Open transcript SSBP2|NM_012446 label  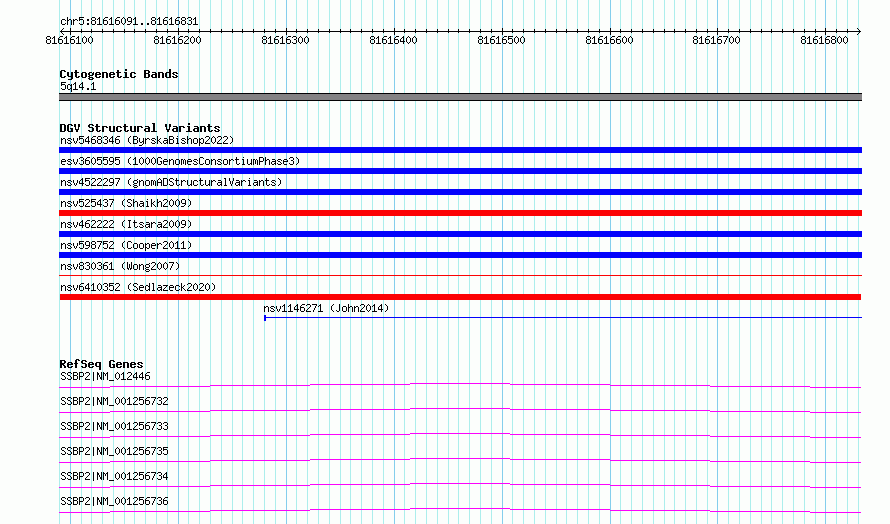pos(105,376)
